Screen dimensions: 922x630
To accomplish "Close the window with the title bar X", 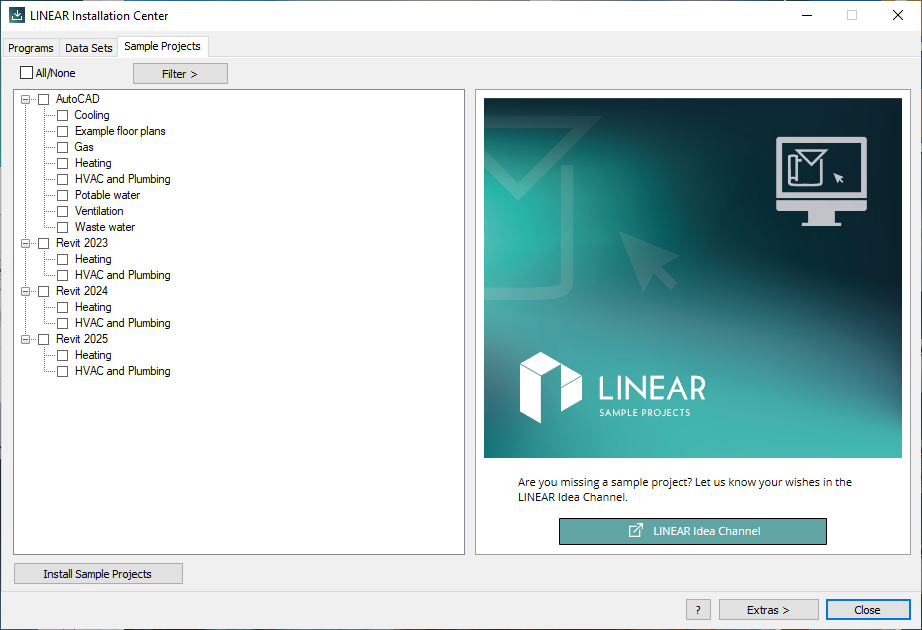I will click(898, 15).
